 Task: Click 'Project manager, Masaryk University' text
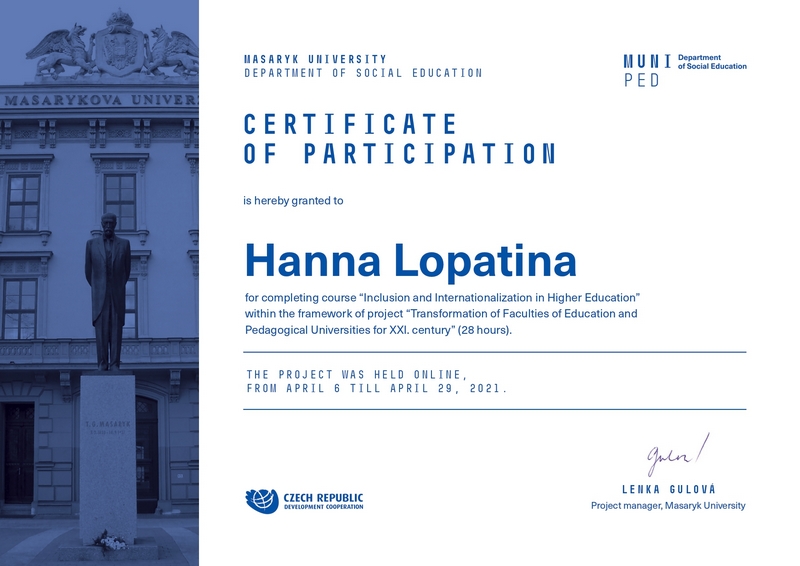[x=668, y=506]
